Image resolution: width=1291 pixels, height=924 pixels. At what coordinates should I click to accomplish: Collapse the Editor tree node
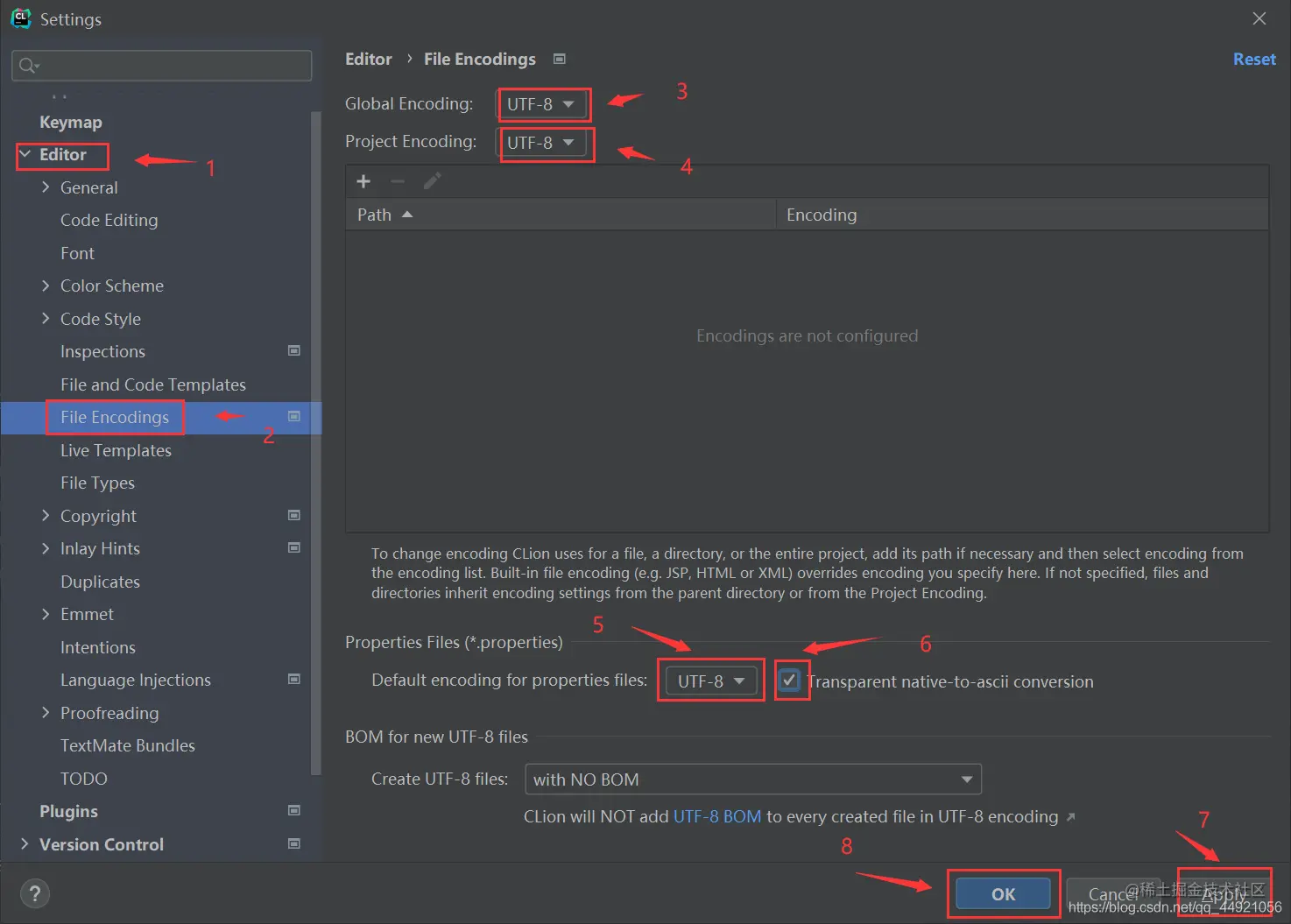click(25, 154)
